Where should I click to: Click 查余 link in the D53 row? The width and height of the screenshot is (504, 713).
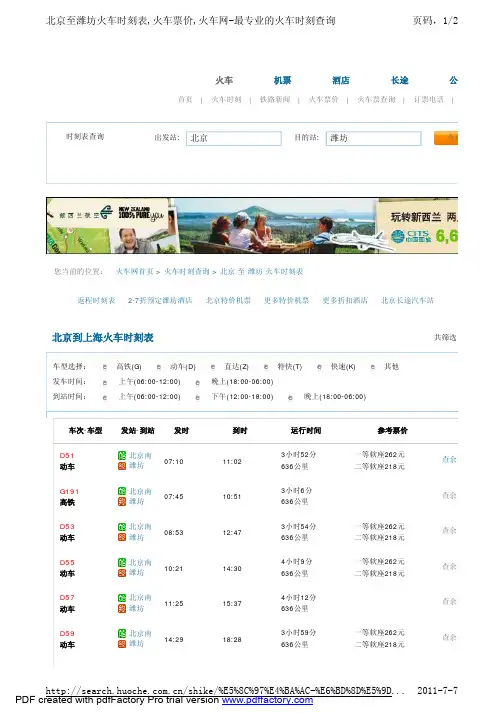click(x=449, y=530)
